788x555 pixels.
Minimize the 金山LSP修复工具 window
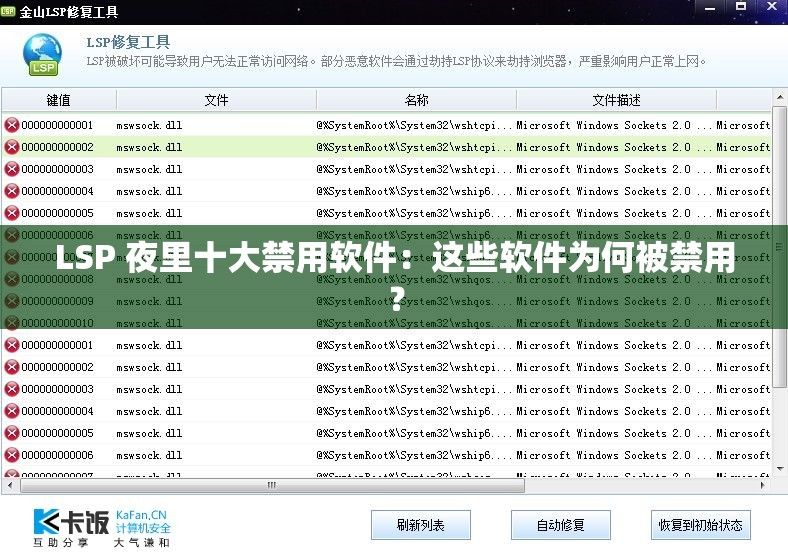pos(710,8)
